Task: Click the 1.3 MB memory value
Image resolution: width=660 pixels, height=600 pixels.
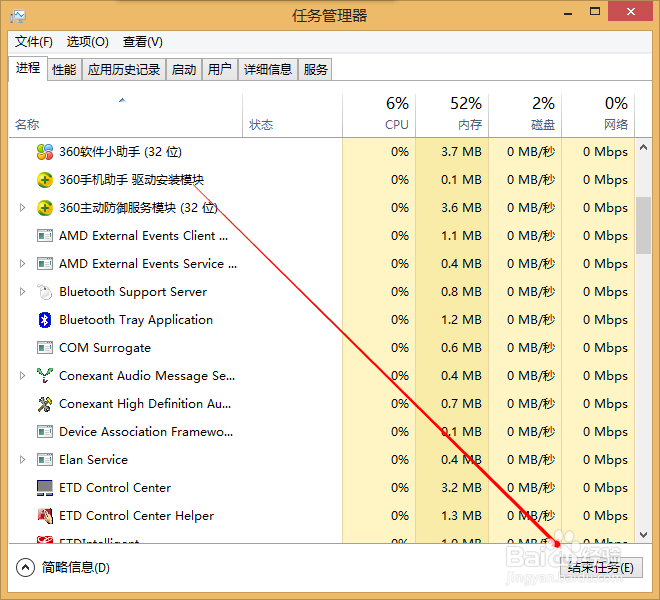Action: [461, 516]
